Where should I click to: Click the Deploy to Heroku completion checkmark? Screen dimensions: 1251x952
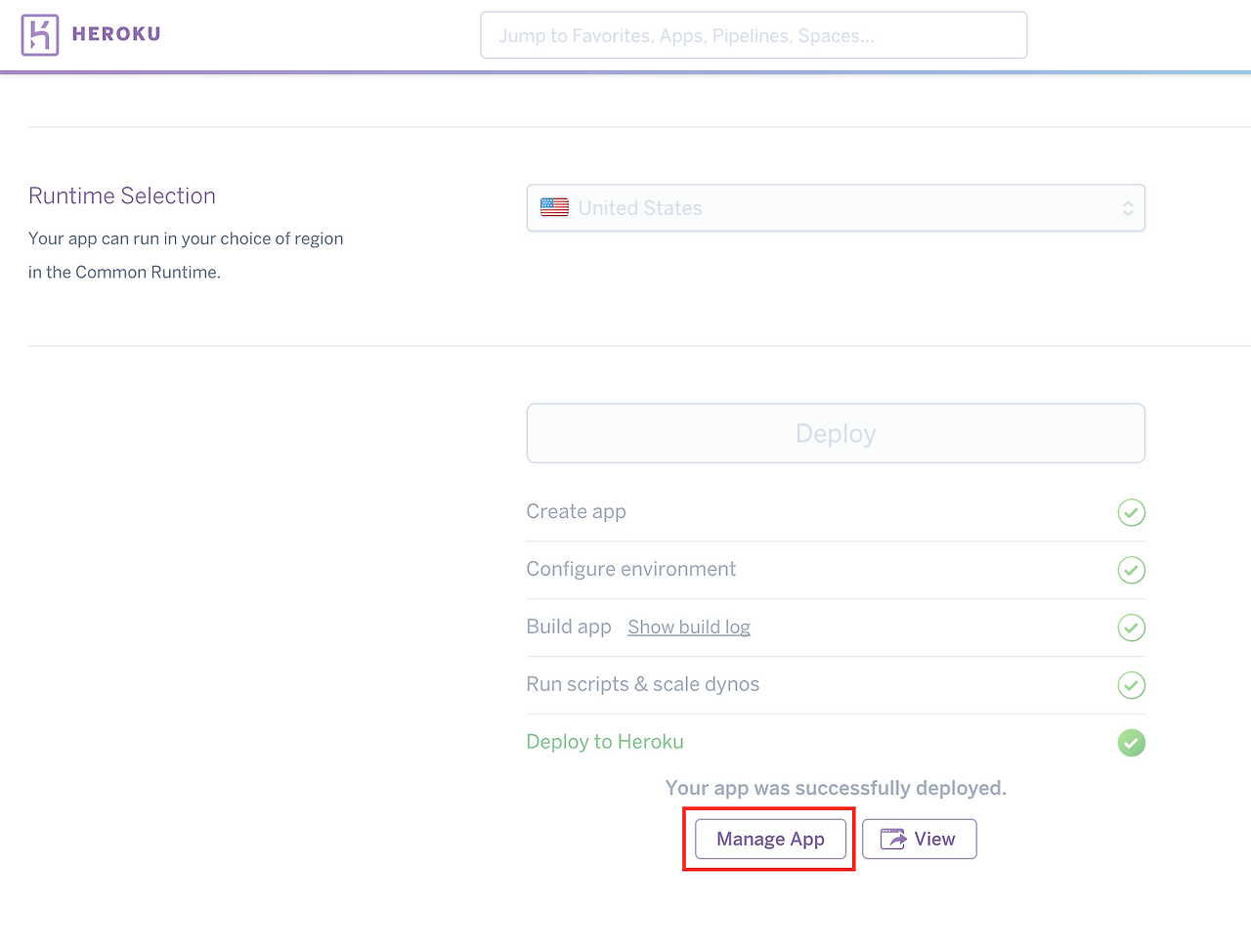pyautogui.click(x=1131, y=743)
